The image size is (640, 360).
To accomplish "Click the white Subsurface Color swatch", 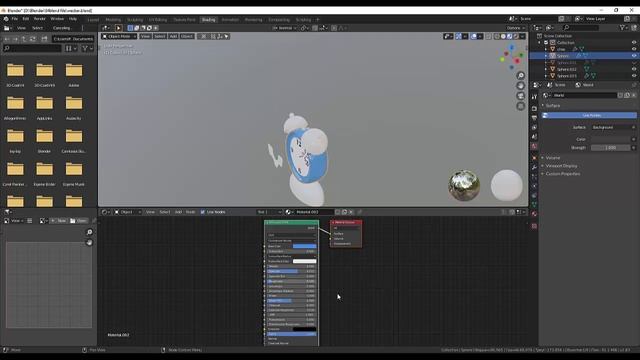I will (304, 261).
